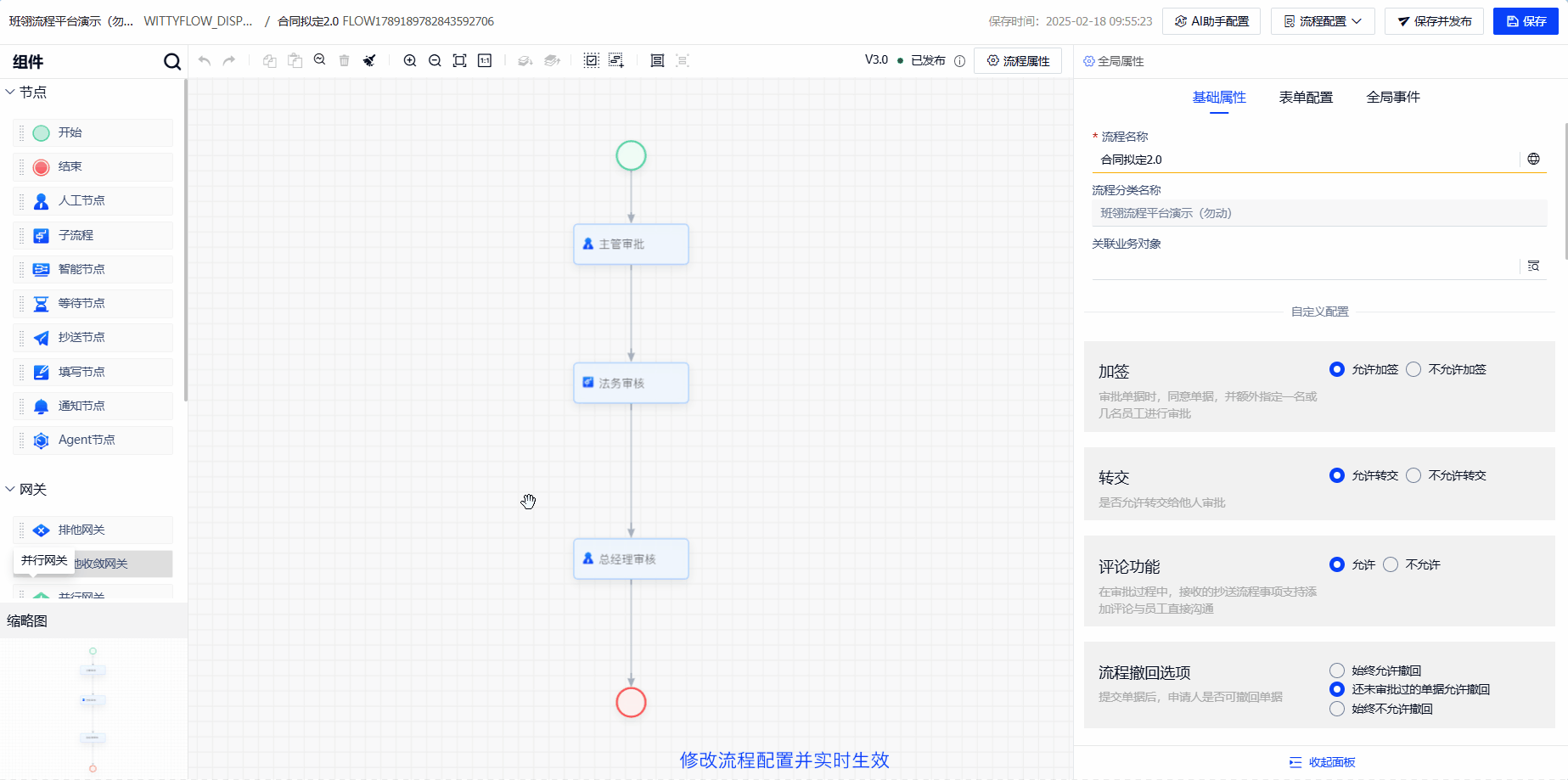Screen dimensions: 1568x780
Task: Click the paste icon in the canvas toolbar
Action: [x=295, y=60]
